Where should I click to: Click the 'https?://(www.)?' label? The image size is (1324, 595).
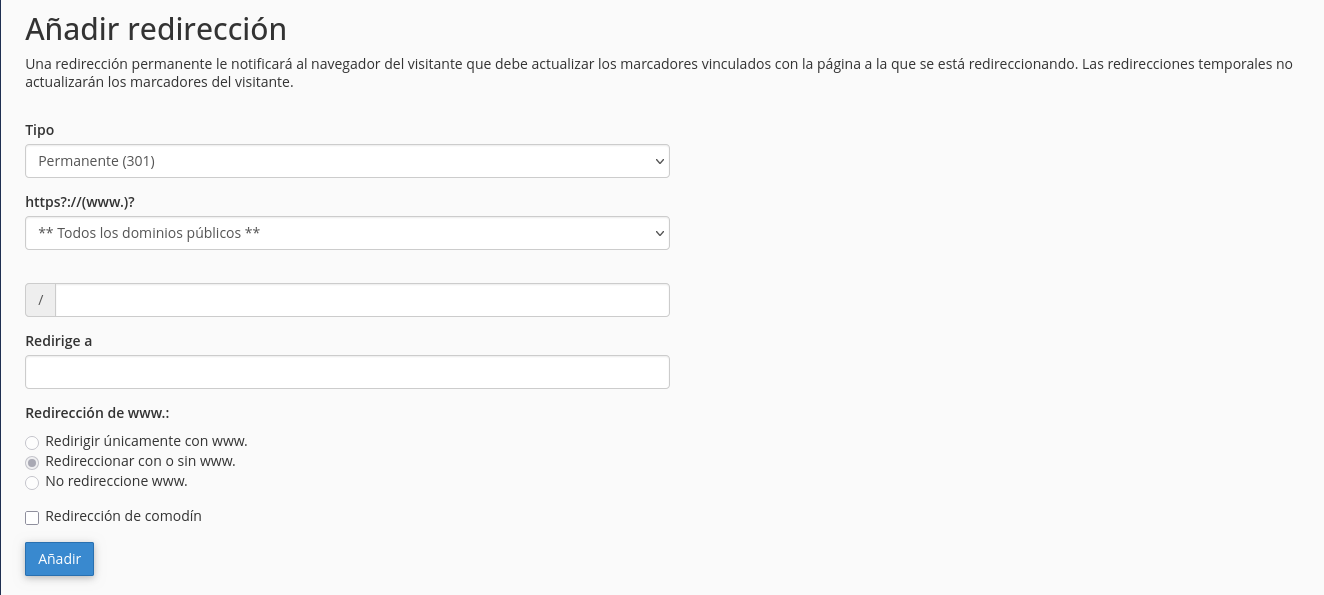[x=80, y=202]
